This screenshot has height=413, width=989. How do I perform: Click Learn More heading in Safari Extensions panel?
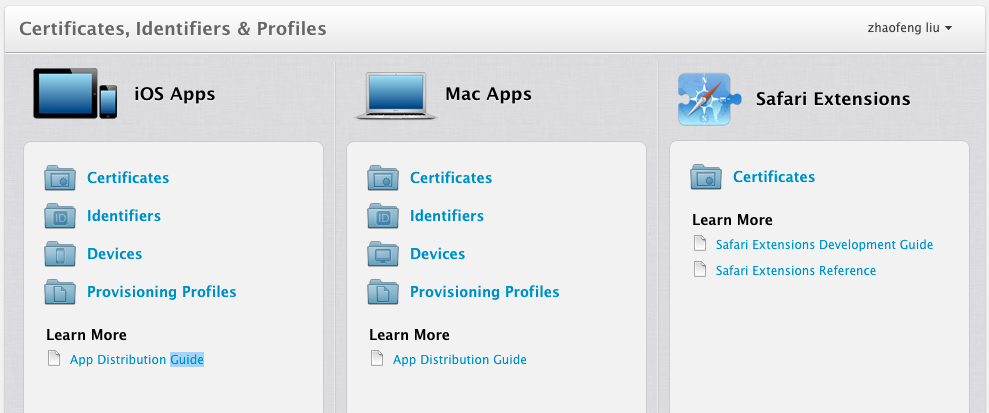732,219
